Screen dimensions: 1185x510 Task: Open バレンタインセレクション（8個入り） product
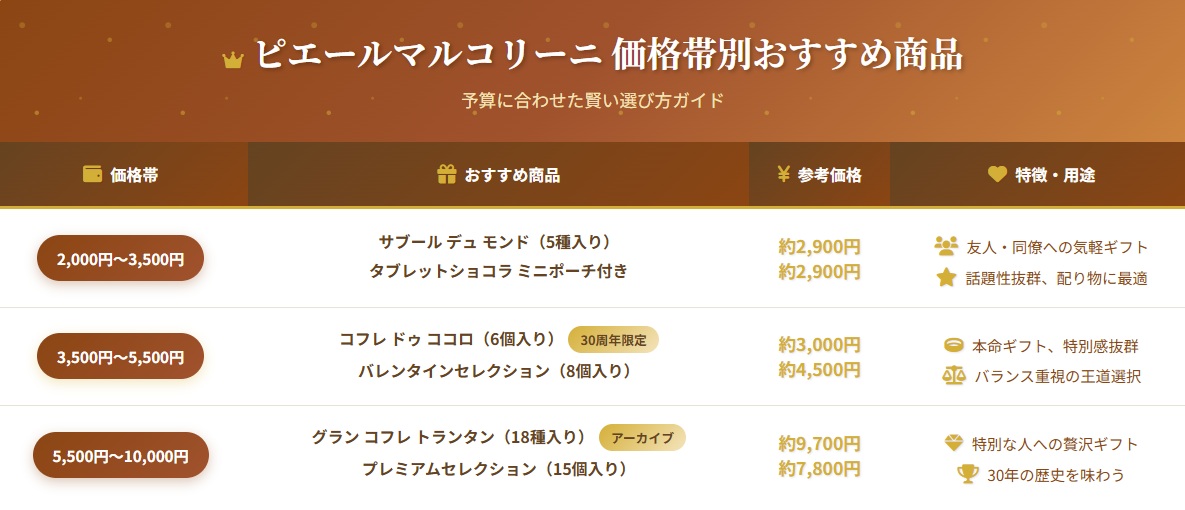[496, 371]
